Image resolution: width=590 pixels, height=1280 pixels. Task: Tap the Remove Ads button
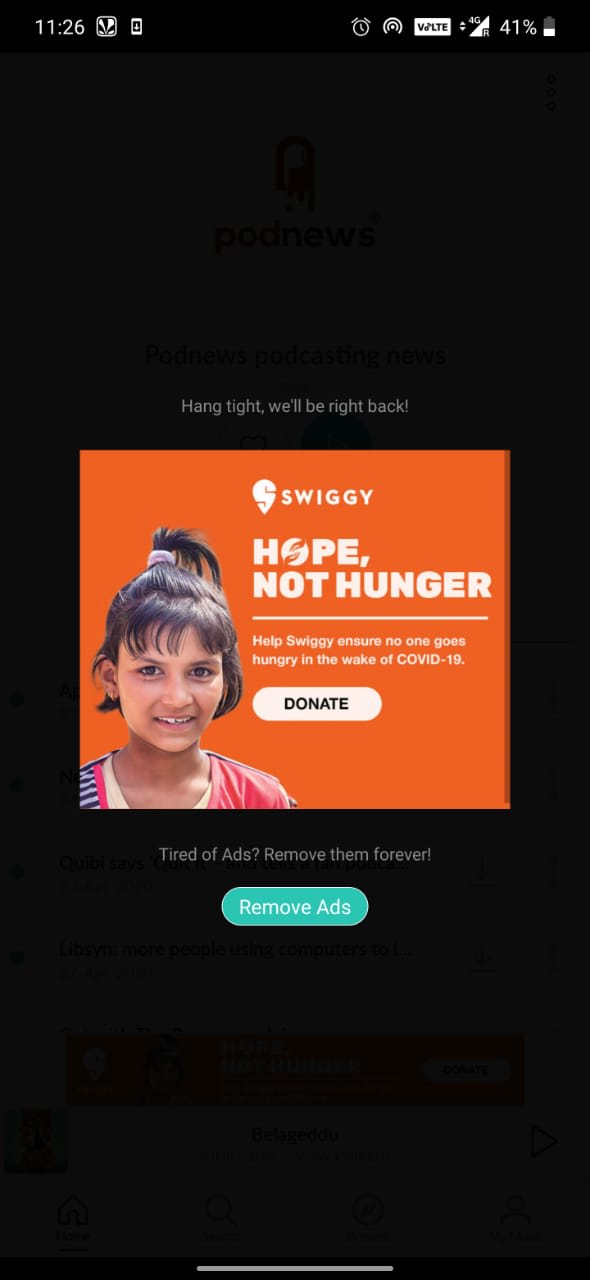pyautogui.click(x=295, y=907)
